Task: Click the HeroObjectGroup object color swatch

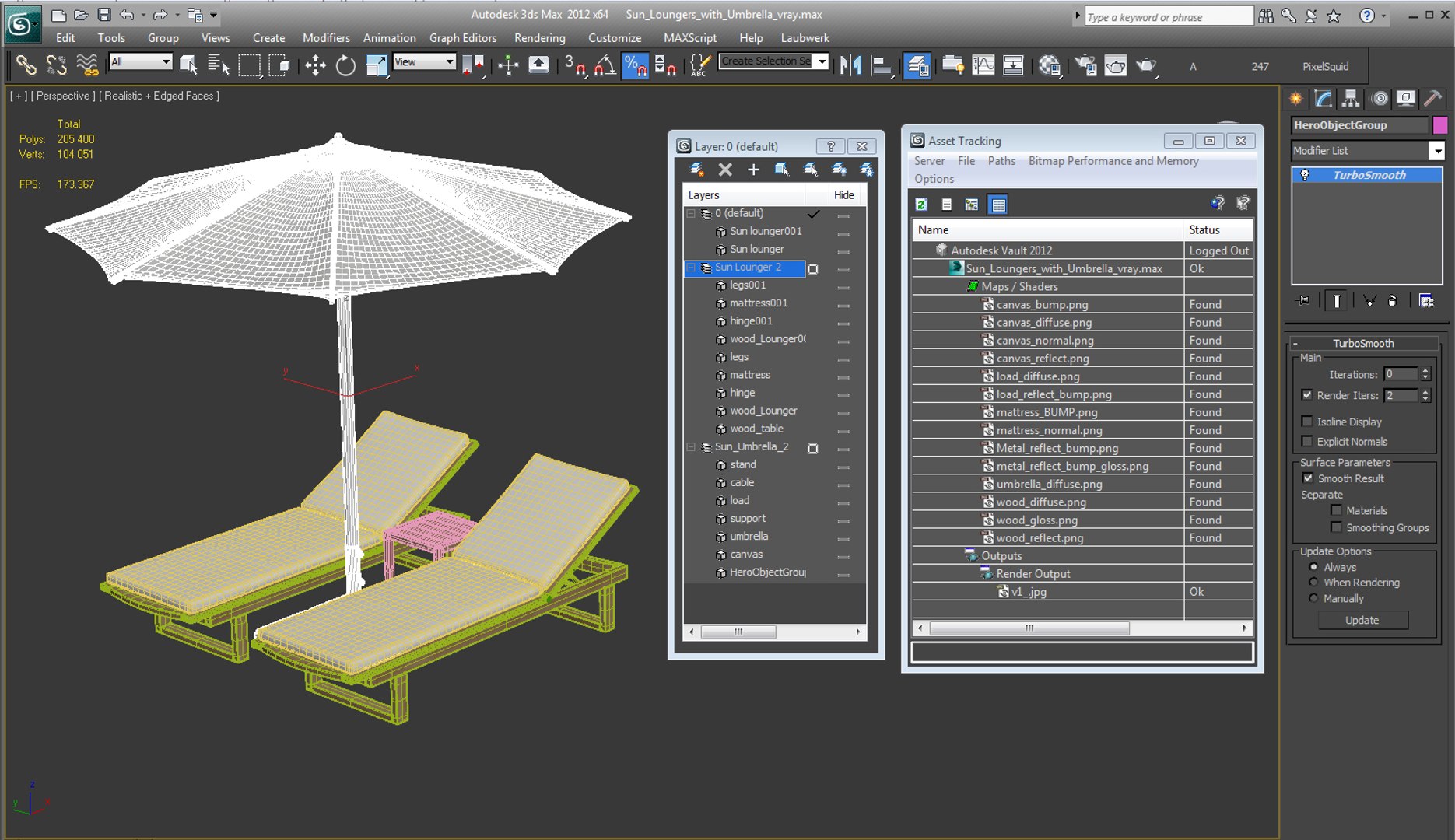Action: [x=1440, y=125]
